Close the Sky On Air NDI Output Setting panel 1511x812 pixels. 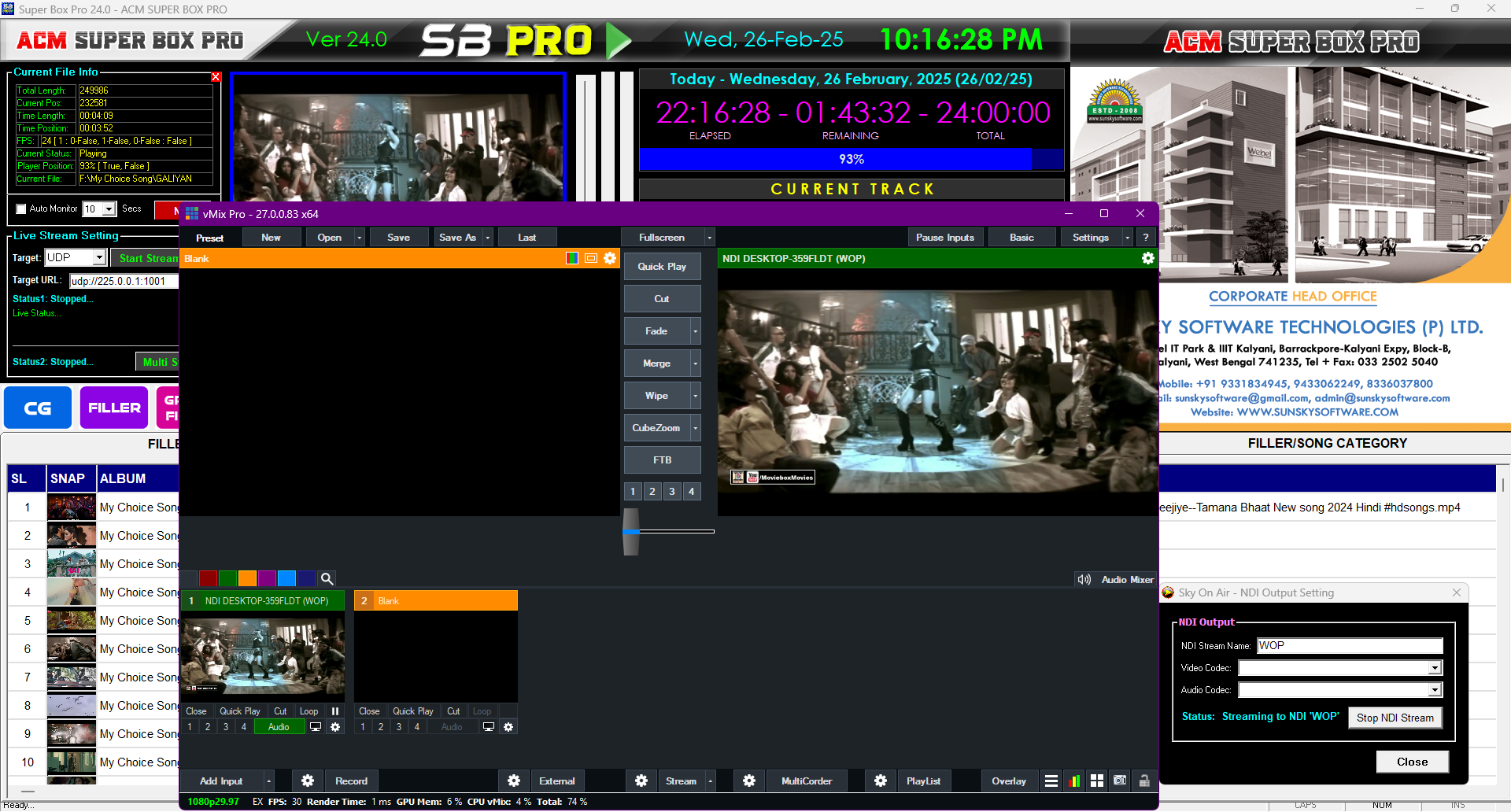pos(1457,592)
